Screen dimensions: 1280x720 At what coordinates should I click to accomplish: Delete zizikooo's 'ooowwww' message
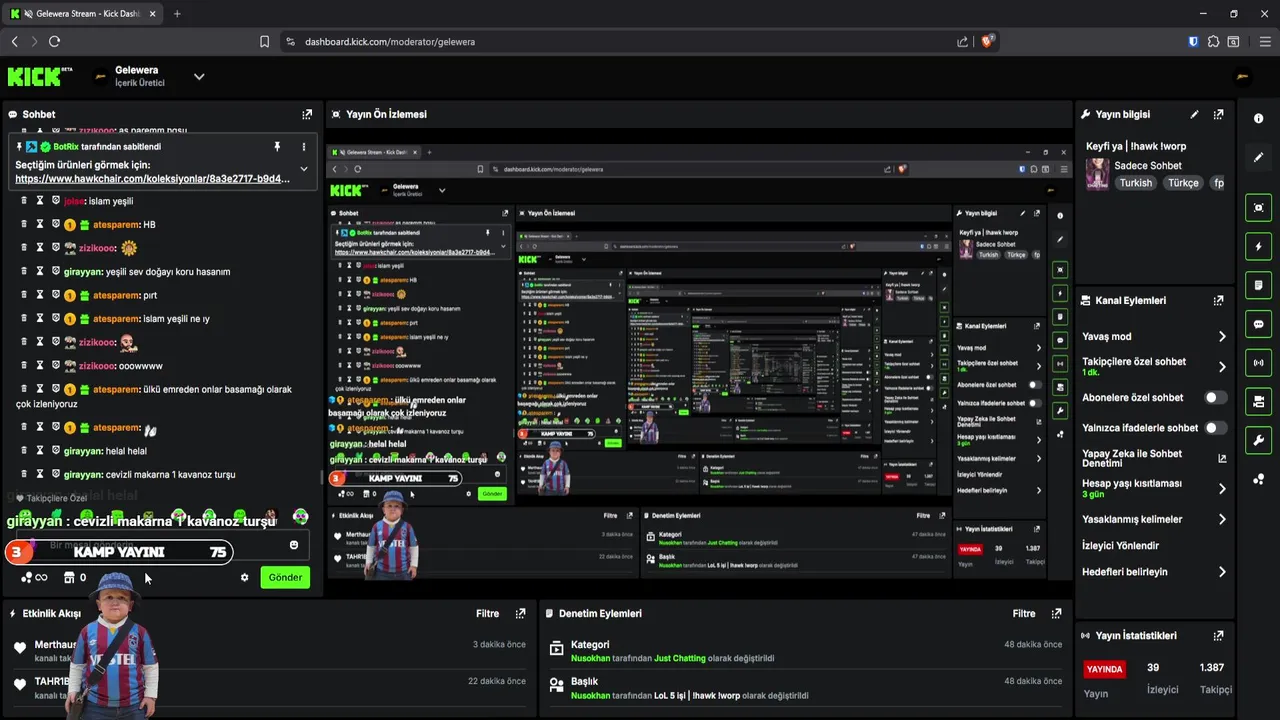click(24, 365)
